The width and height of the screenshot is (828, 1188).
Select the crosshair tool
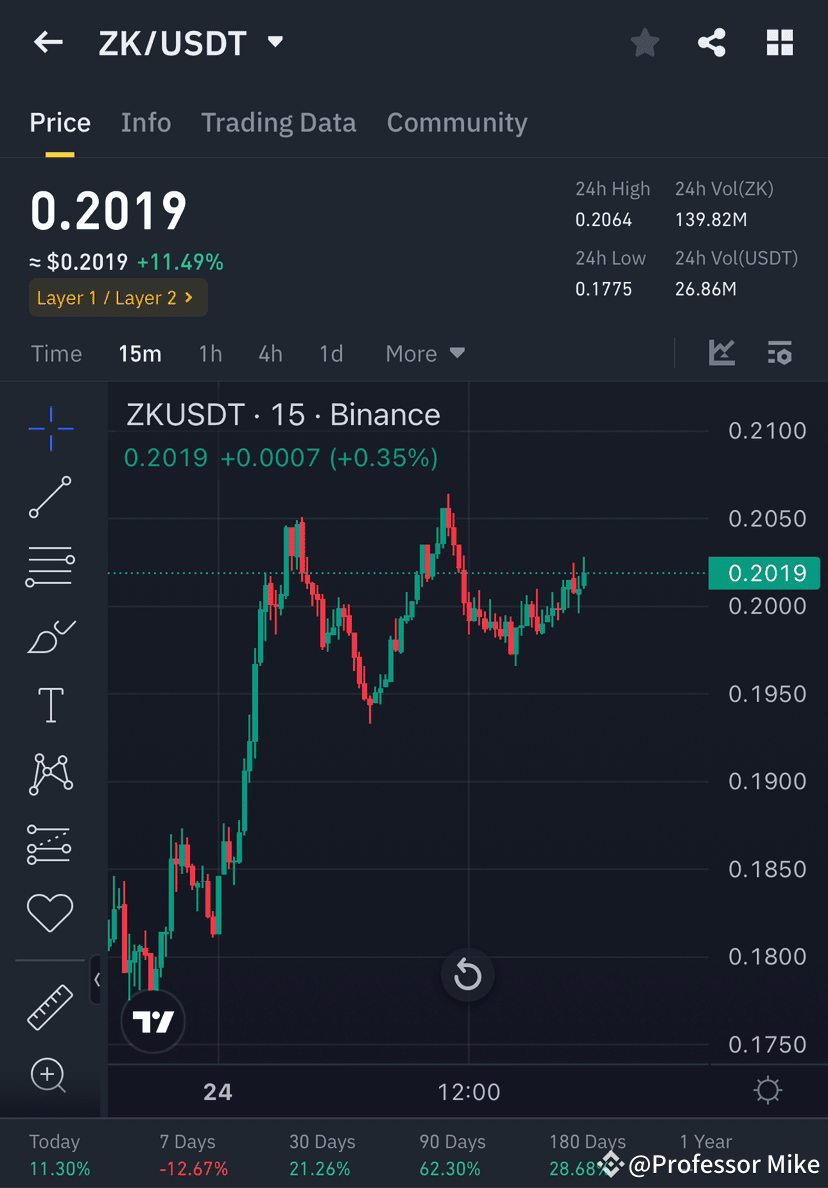(50, 427)
